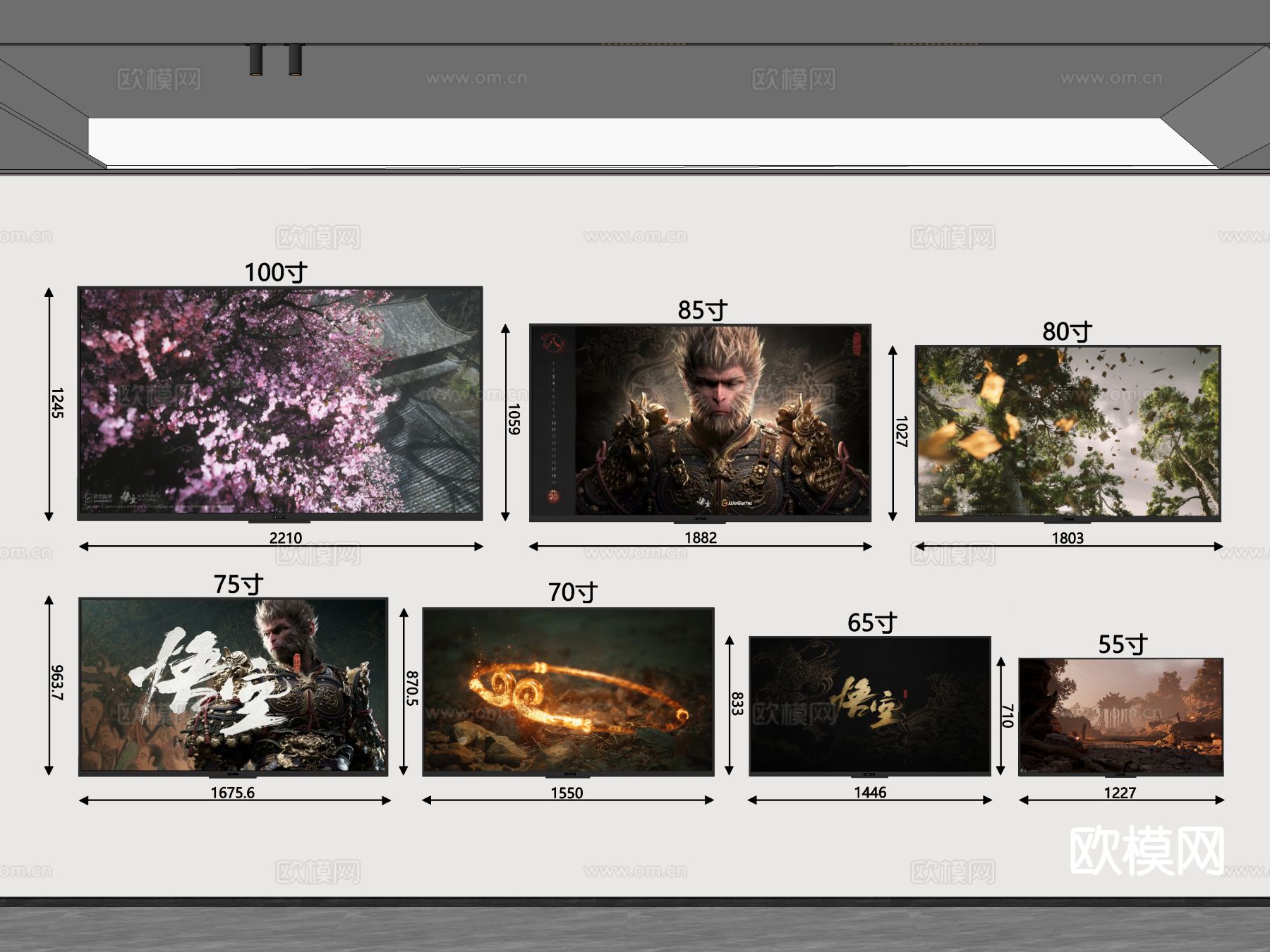Screen dimensions: 1270x952
Task: Select the '2210' width dimension text
Action: pyautogui.click(x=286, y=538)
